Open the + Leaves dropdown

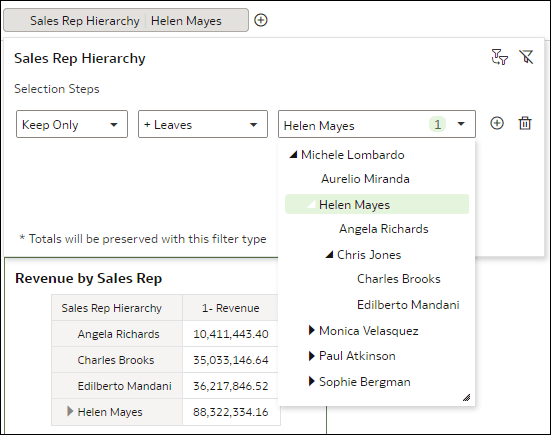pyautogui.click(x=203, y=124)
